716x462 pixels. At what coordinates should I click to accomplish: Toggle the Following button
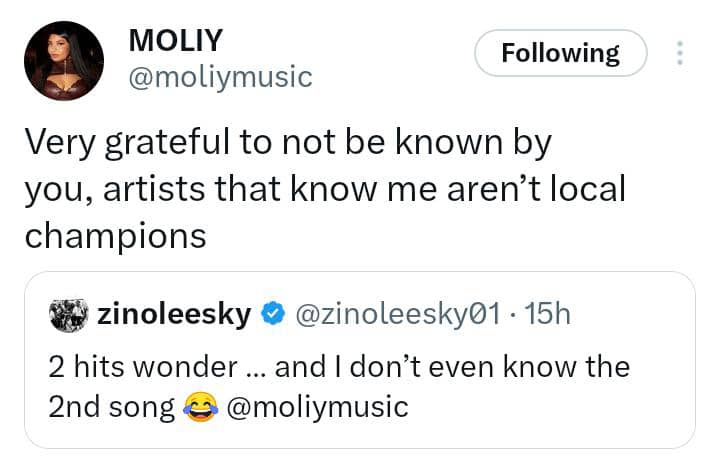(560, 53)
